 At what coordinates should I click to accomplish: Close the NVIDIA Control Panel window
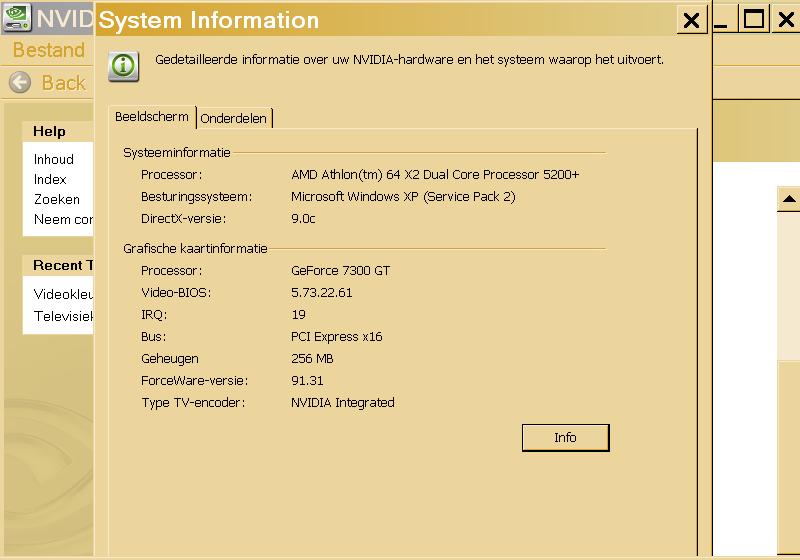tap(786, 19)
